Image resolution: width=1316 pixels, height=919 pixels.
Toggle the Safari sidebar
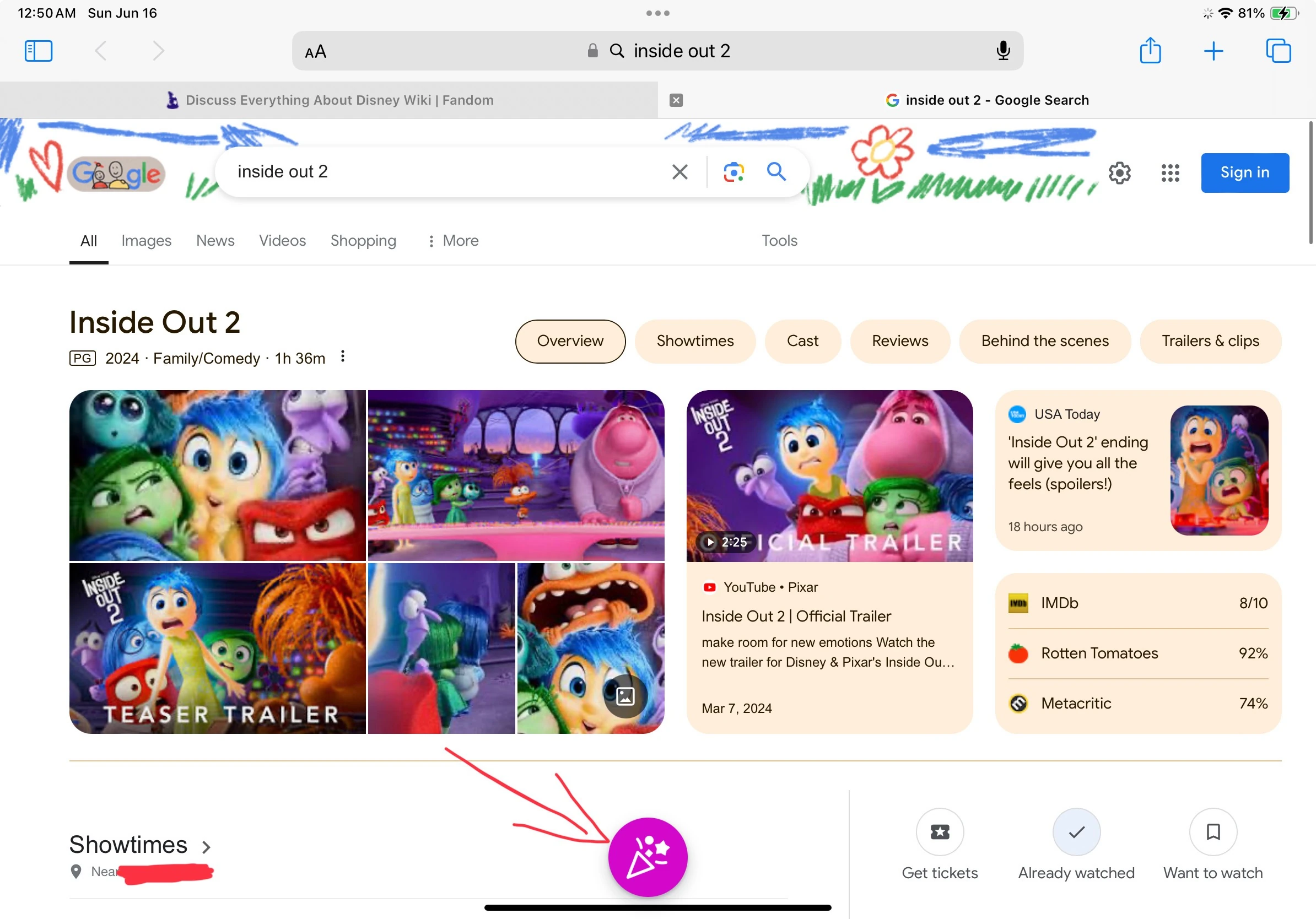pos(38,51)
